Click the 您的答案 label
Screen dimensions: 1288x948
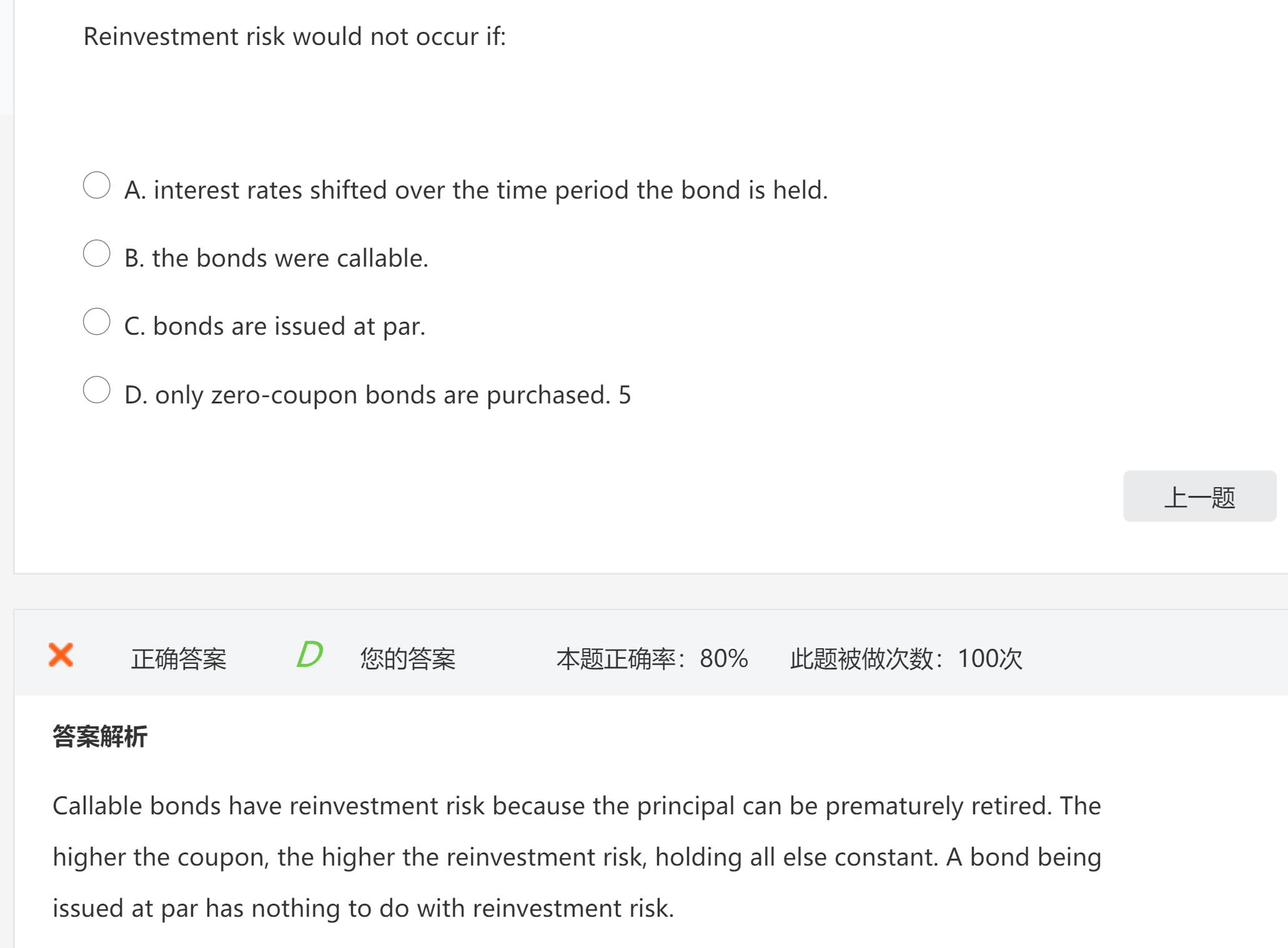[x=408, y=659]
